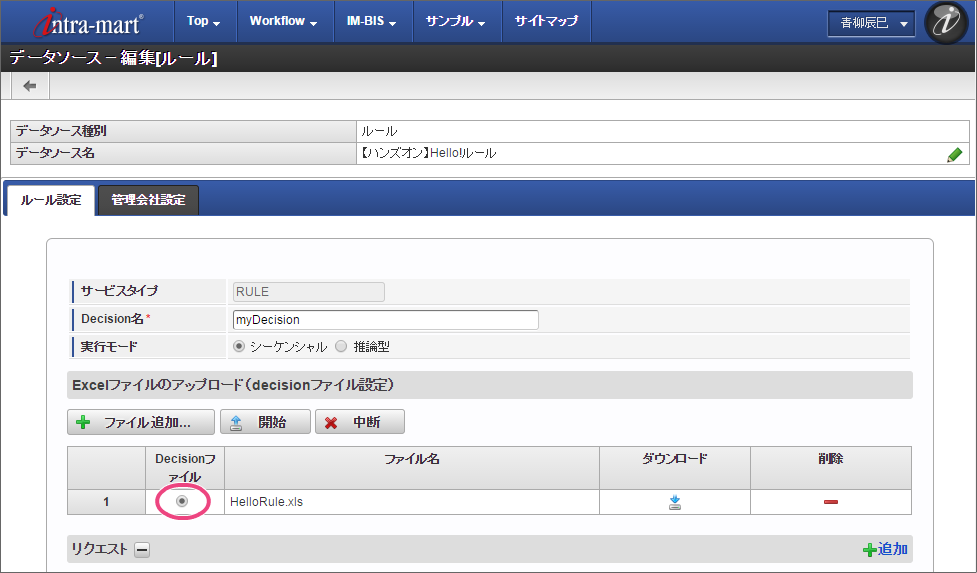Collapse the リクエスト section minus icon
Viewport: 977px width, 573px height.
point(142,549)
